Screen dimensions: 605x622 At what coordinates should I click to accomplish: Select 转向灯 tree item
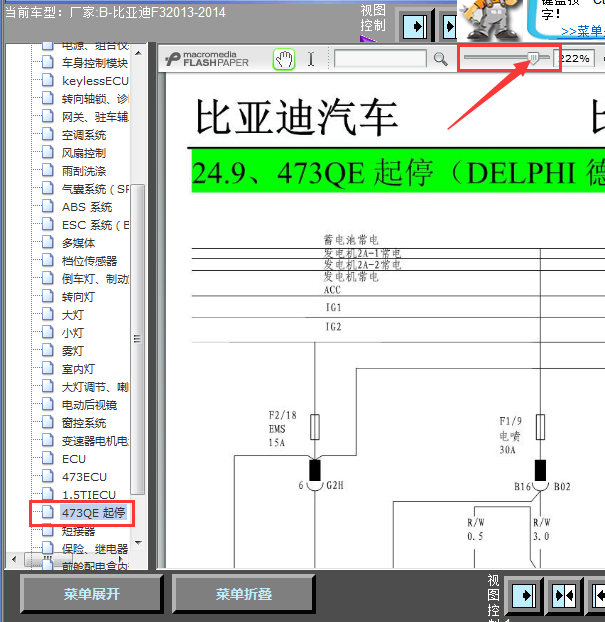coord(78,297)
